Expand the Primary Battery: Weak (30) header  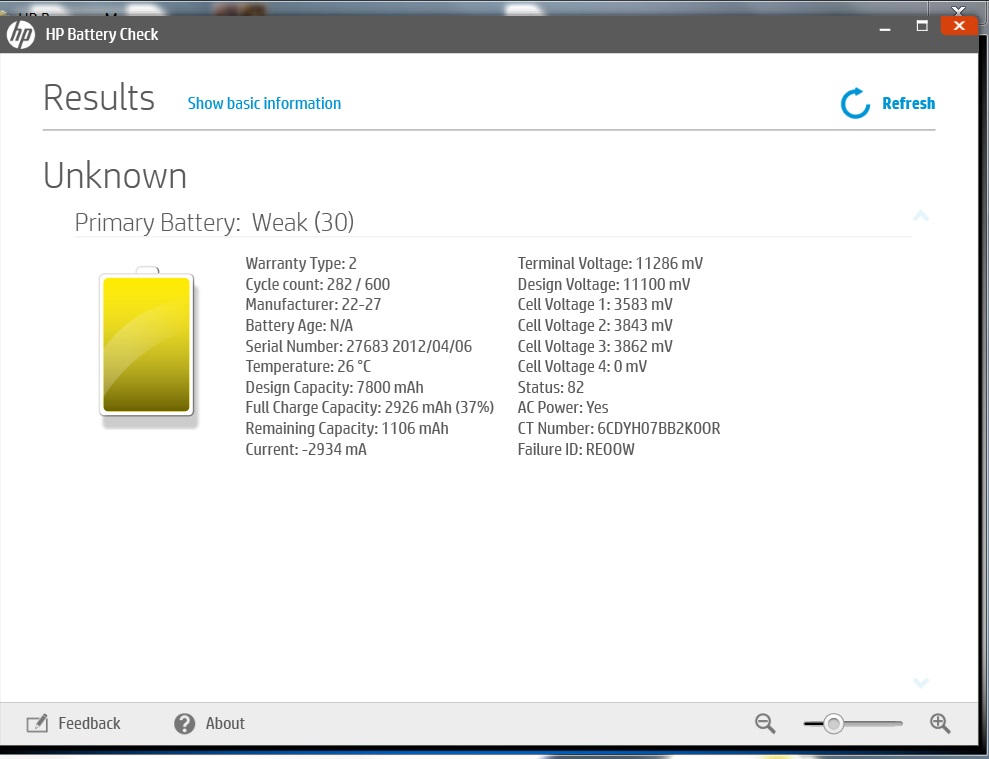point(214,222)
